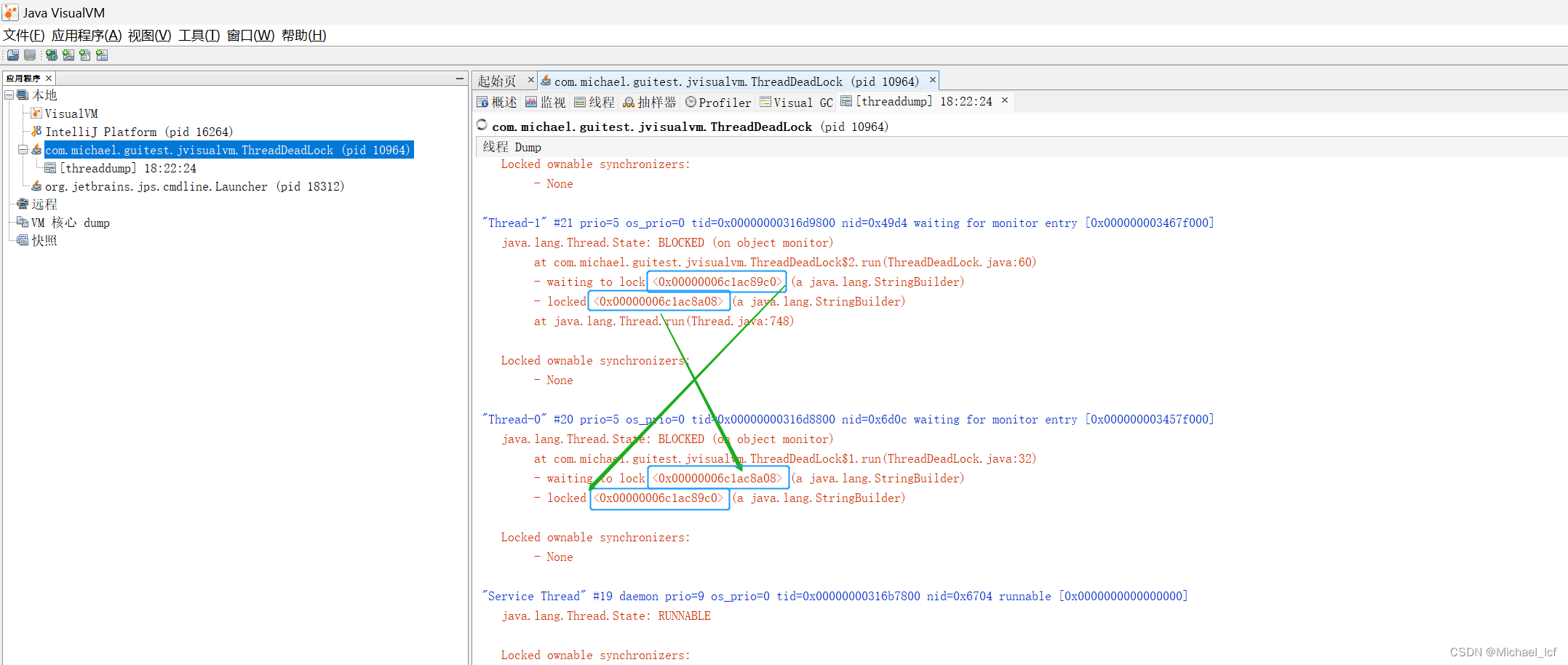Screen dimensions: 1568x665
Task: Click the "Thread-1" #21 header line
Action: tap(848, 223)
